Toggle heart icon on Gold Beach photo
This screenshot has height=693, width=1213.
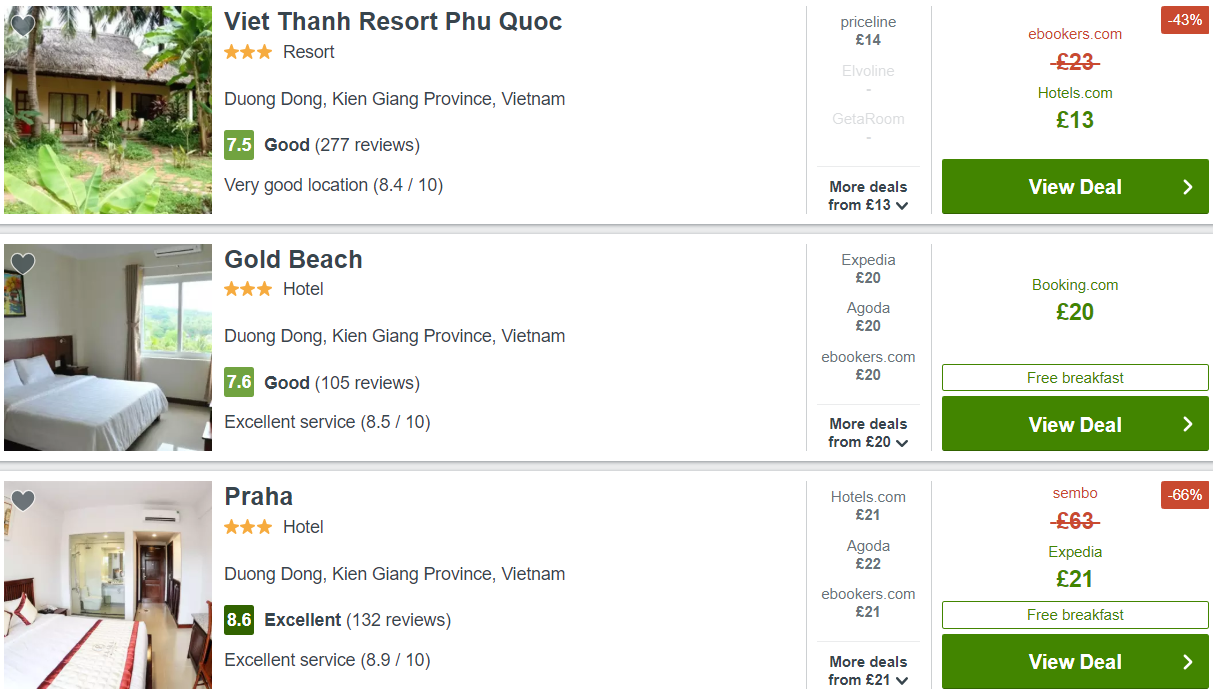coord(23,263)
